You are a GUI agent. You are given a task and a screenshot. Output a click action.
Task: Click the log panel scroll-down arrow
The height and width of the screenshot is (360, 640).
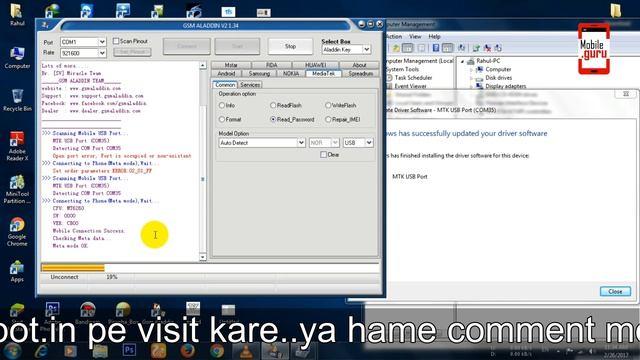[202, 257]
